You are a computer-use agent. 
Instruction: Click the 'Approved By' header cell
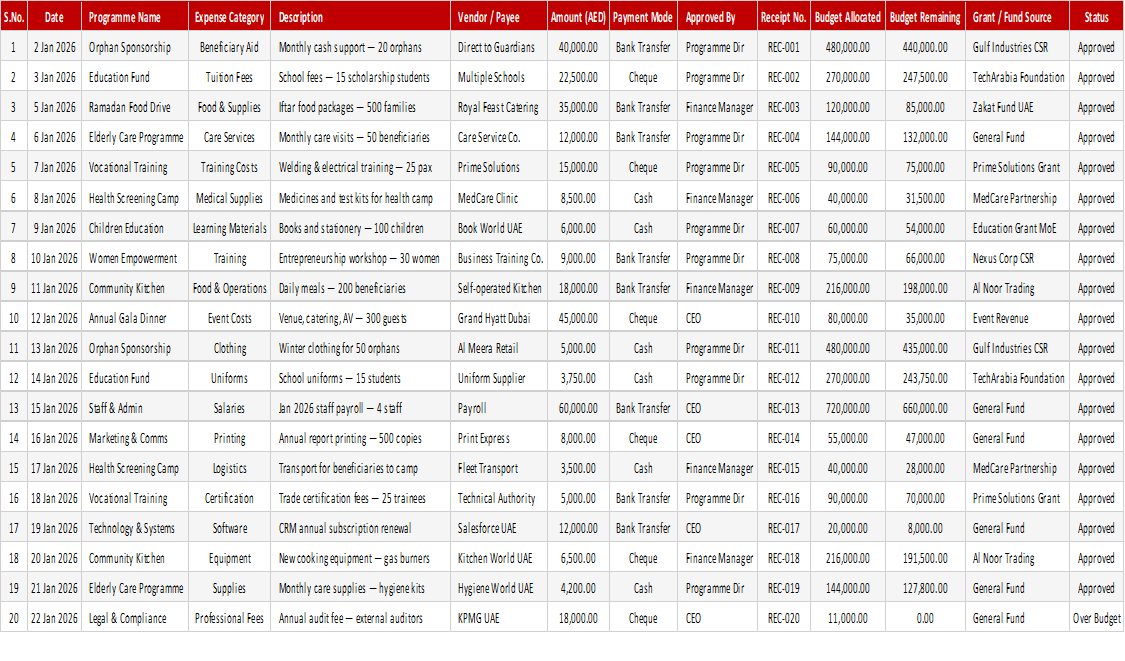[717, 17]
